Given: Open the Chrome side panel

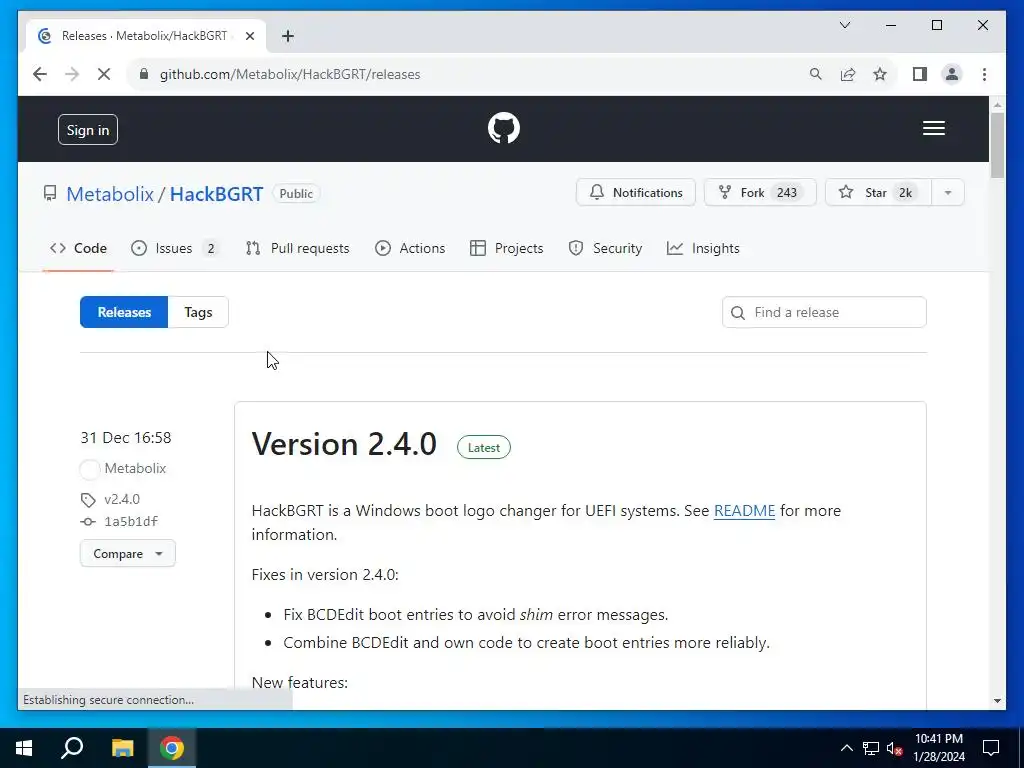Looking at the screenshot, I should pyautogui.click(x=920, y=74).
